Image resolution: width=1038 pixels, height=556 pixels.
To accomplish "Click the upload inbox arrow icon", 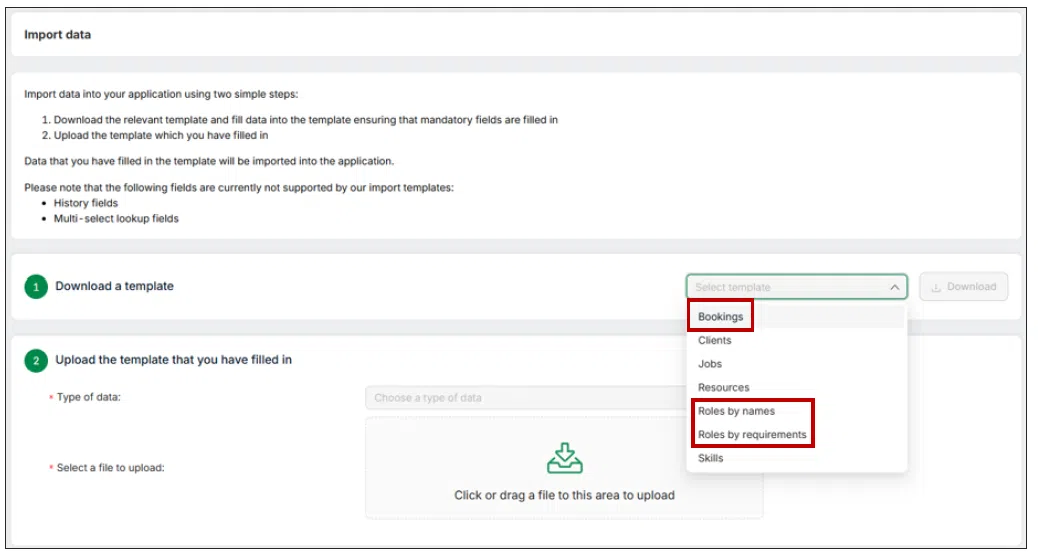I will click(565, 458).
